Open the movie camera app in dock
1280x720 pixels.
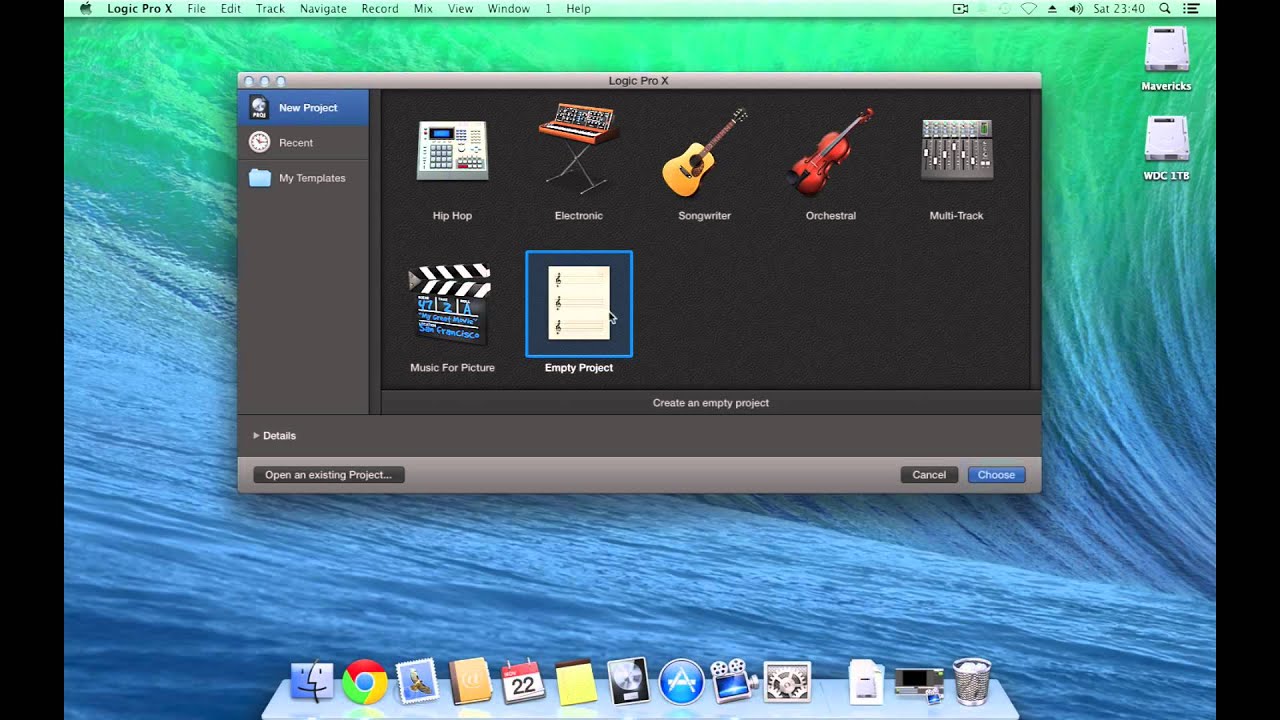click(734, 682)
